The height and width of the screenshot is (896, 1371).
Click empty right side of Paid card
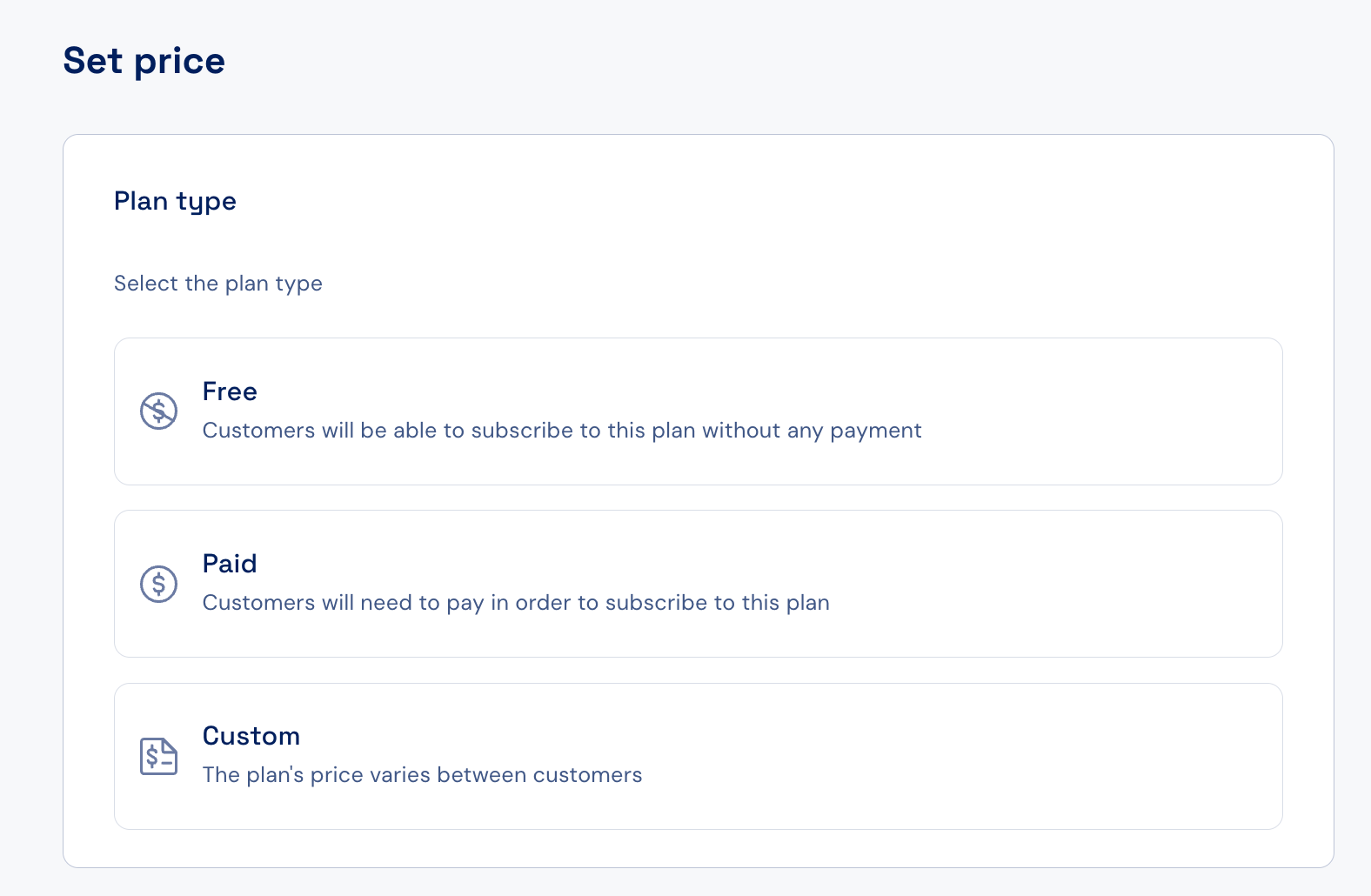click(1061, 584)
